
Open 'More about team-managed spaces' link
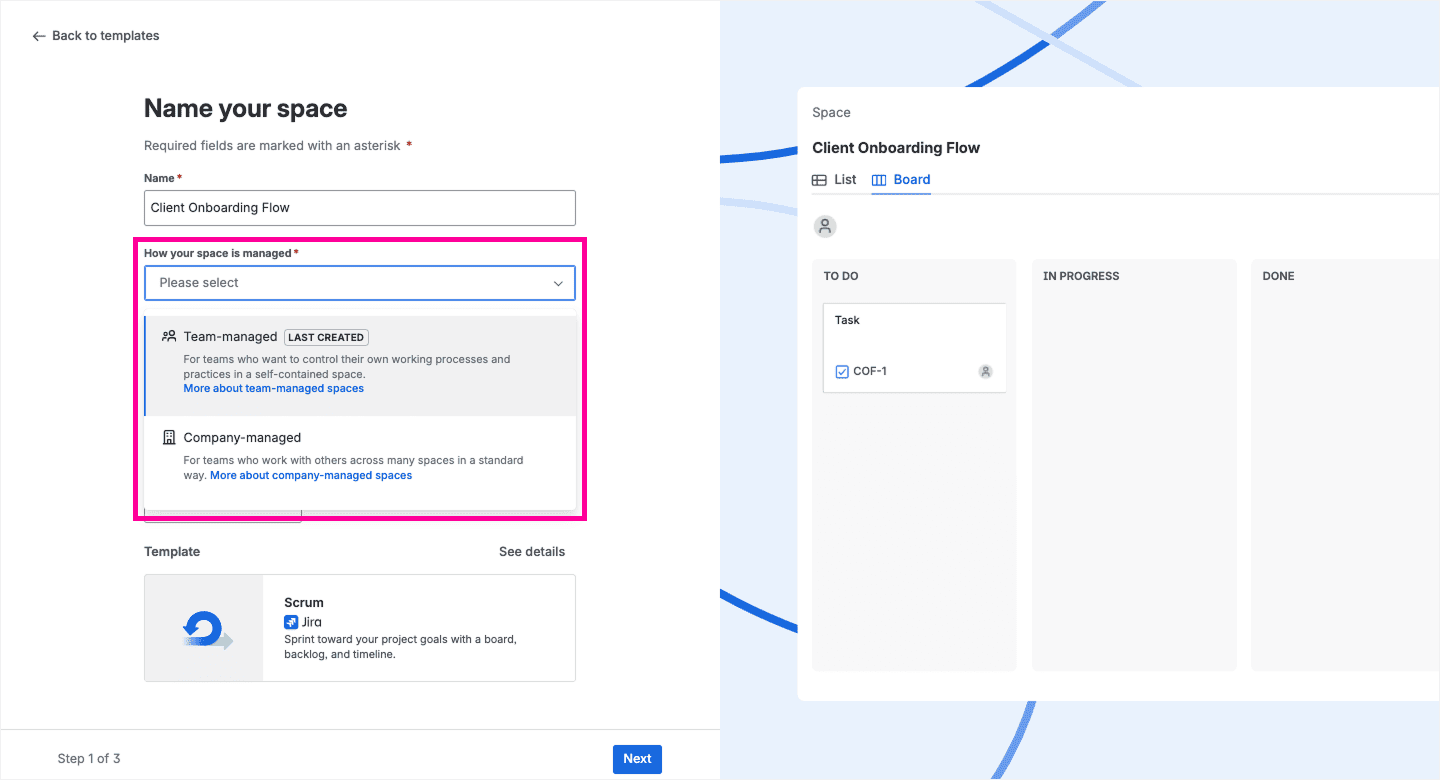coord(274,388)
